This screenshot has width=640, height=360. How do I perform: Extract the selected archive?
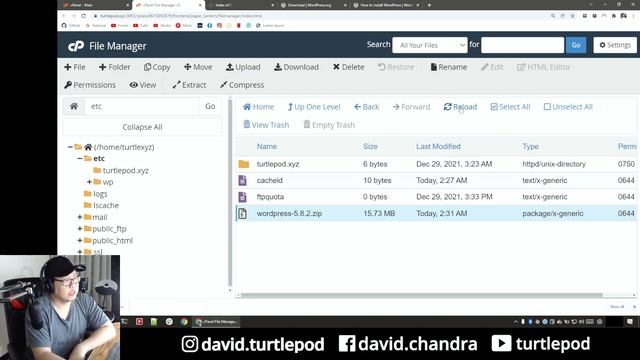(189, 85)
